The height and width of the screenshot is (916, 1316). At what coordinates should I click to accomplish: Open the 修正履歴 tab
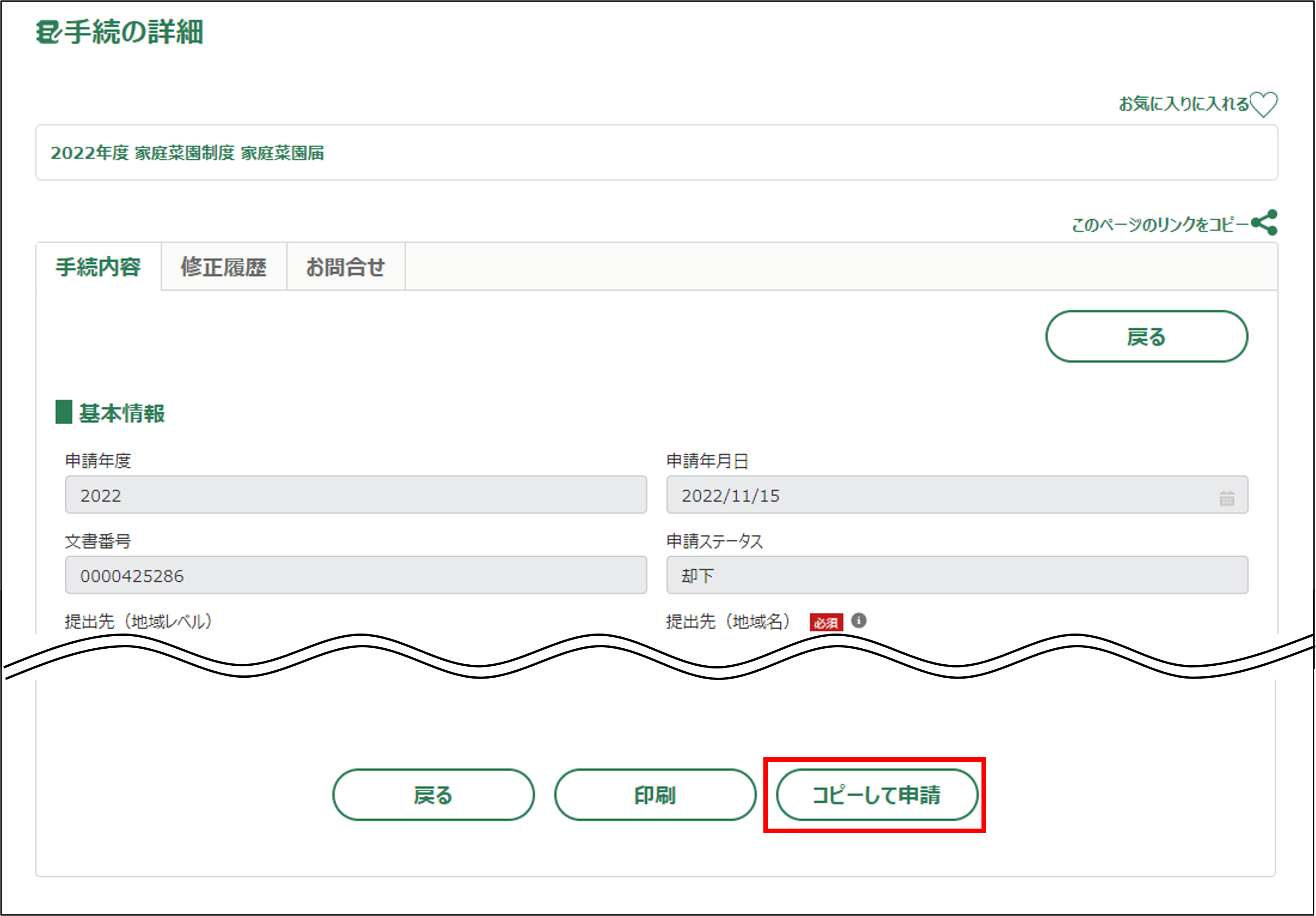[224, 267]
